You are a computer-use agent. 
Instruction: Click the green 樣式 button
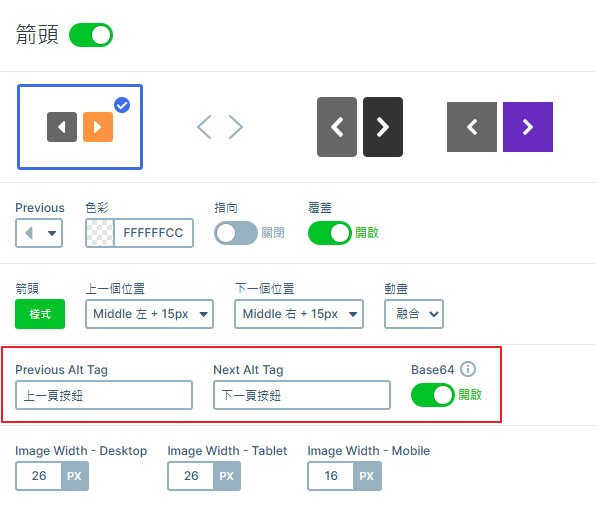point(40,314)
